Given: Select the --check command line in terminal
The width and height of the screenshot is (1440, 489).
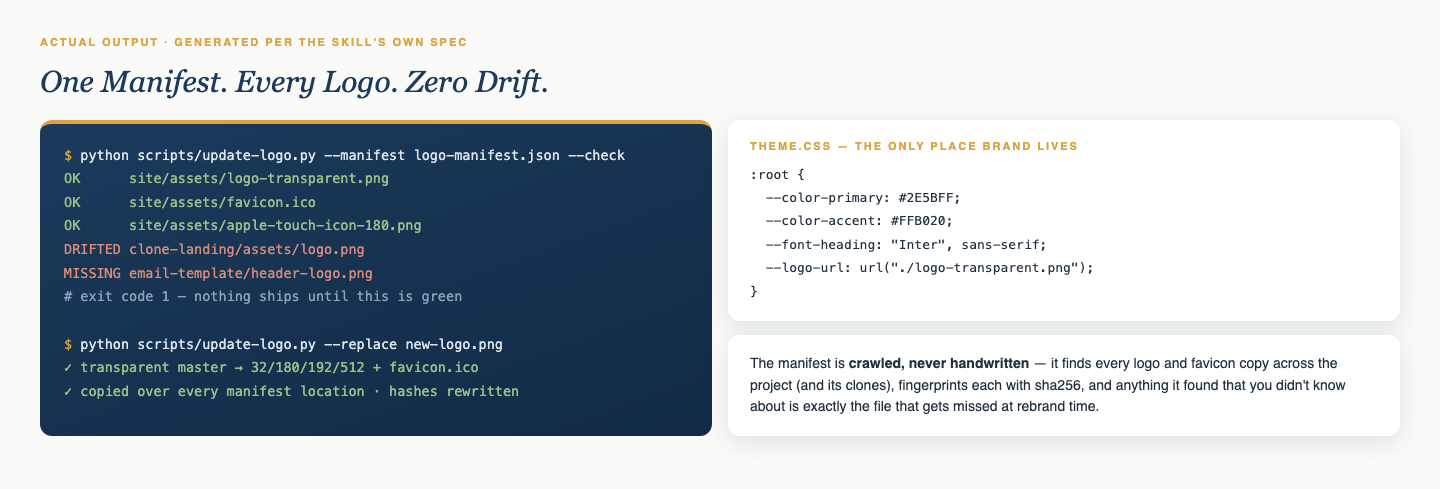Looking at the screenshot, I should tap(345, 156).
